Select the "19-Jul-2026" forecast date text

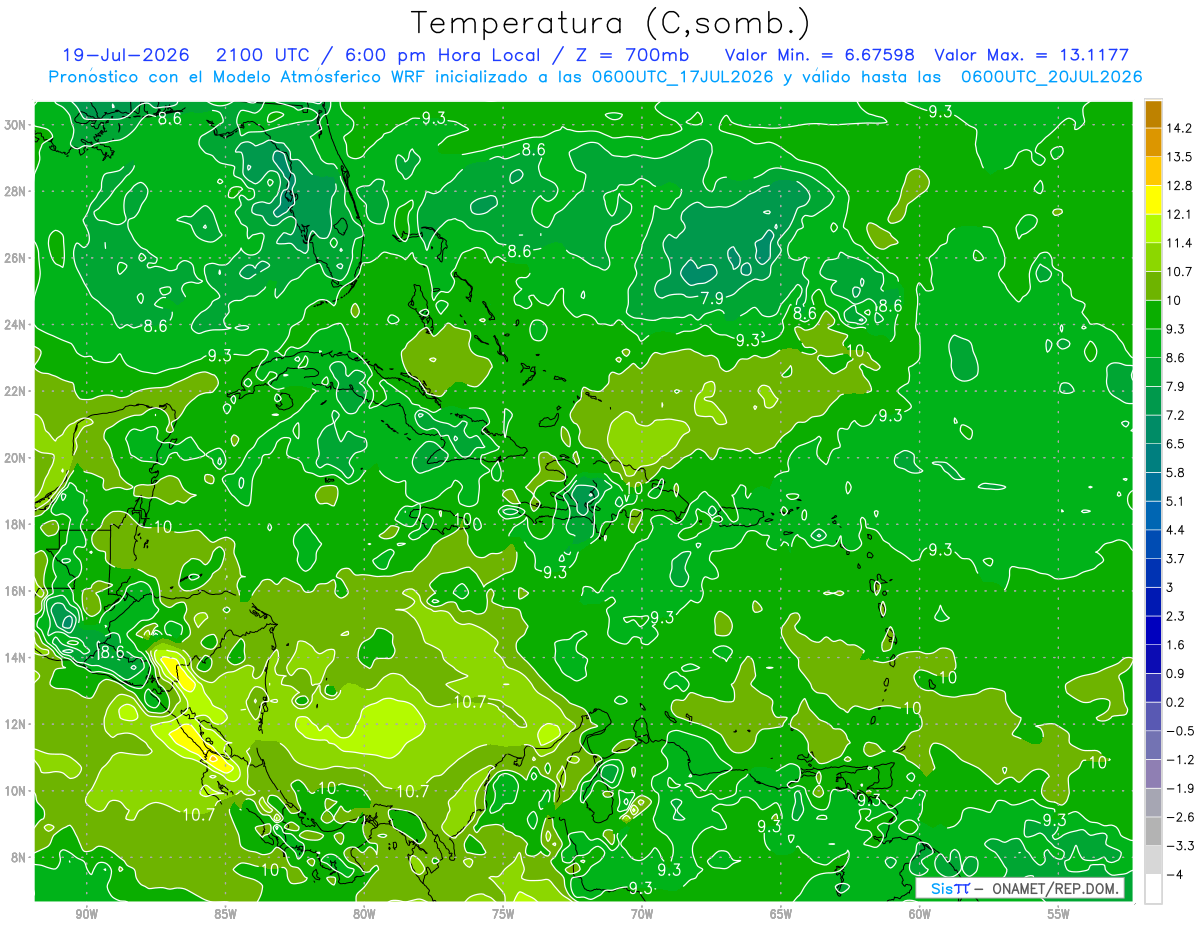[x=125, y=55]
